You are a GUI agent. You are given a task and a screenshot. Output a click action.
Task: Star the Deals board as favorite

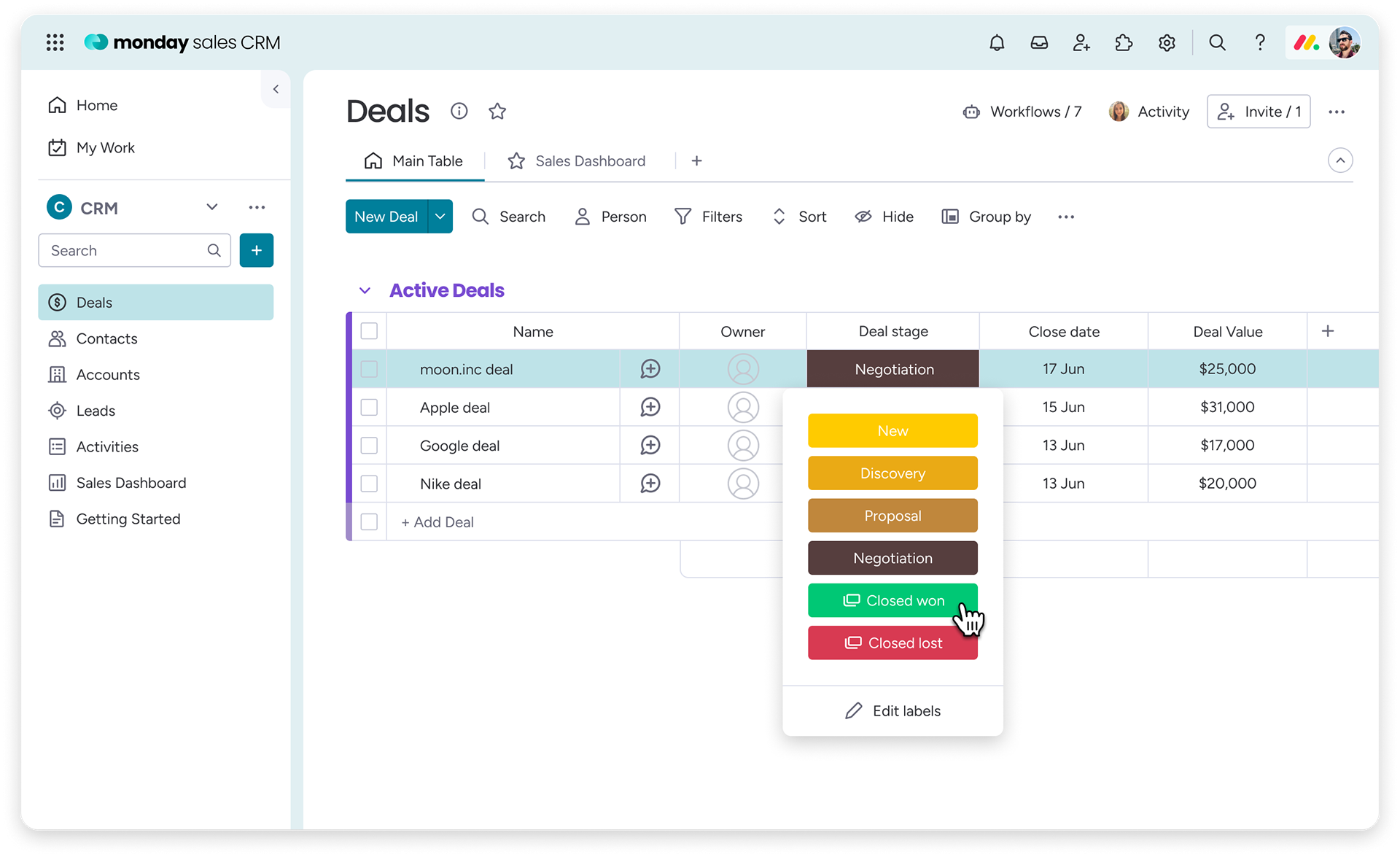coord(497,112)
